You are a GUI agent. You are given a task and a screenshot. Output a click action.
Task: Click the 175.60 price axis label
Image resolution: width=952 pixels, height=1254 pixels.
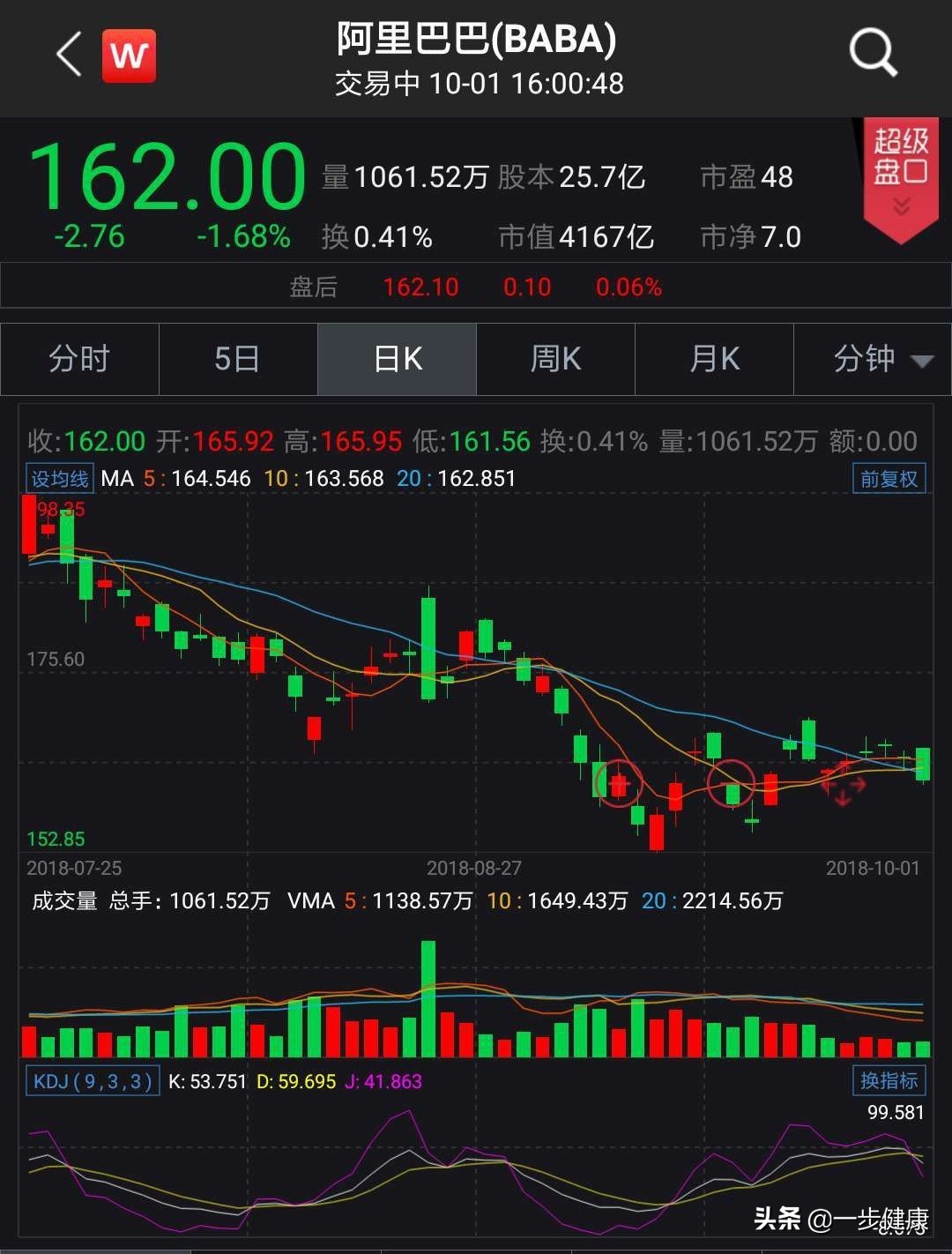click(x=56, y=659)
